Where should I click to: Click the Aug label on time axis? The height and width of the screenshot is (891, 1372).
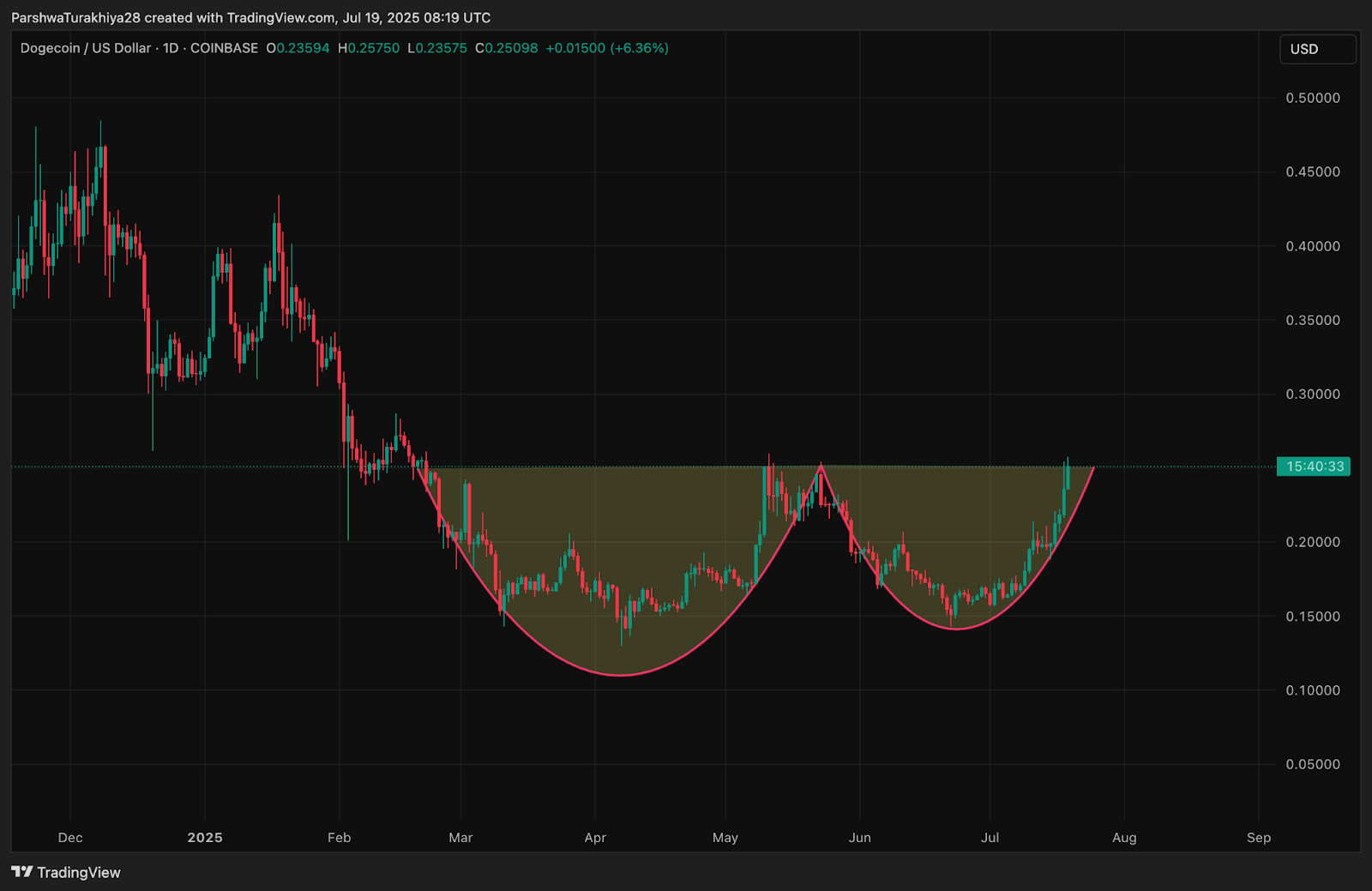pos(1124,838)
